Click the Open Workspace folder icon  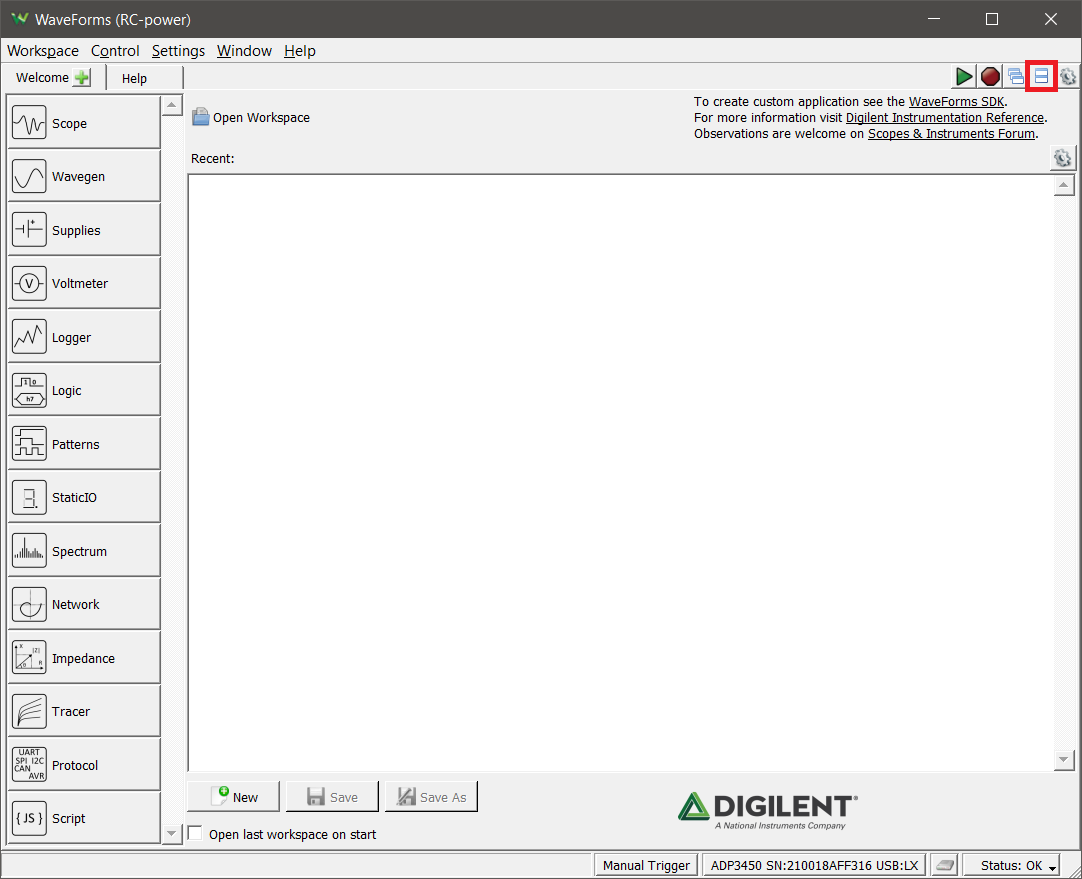(x=201, y=117)
